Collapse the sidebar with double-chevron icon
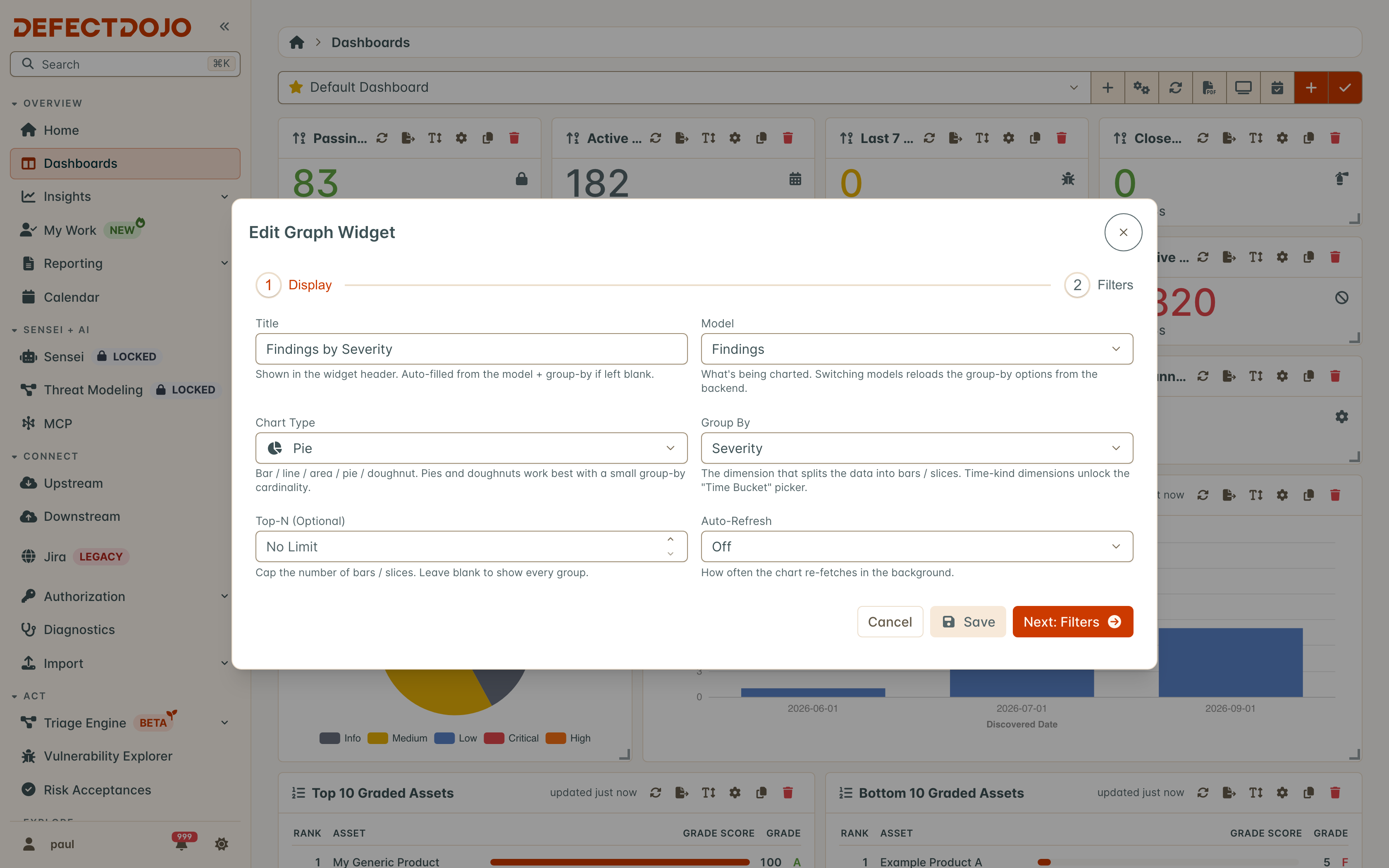Viewport: 1389px width, 868px height. (224, 26)
